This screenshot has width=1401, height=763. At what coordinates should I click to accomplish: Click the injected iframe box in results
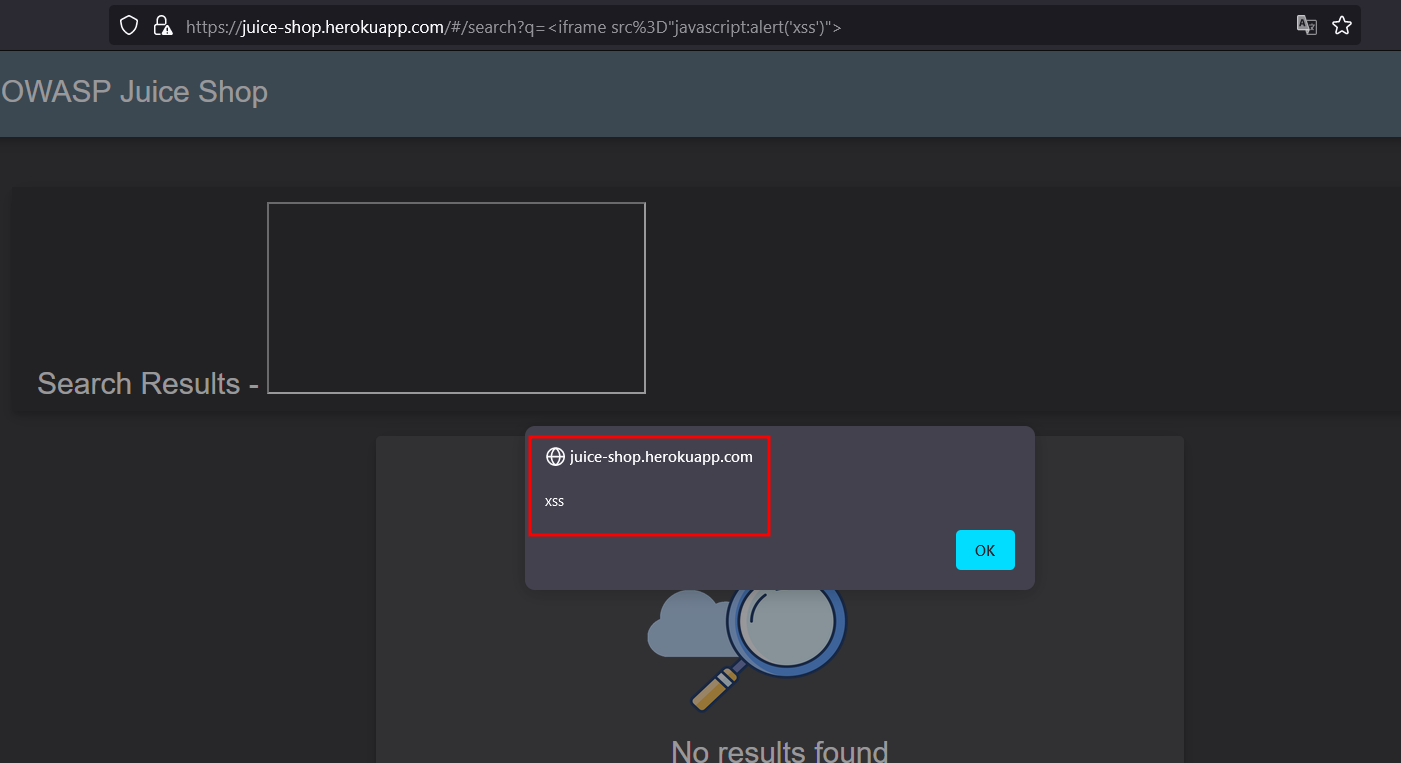pyautogui.click(x=456, y=298)
